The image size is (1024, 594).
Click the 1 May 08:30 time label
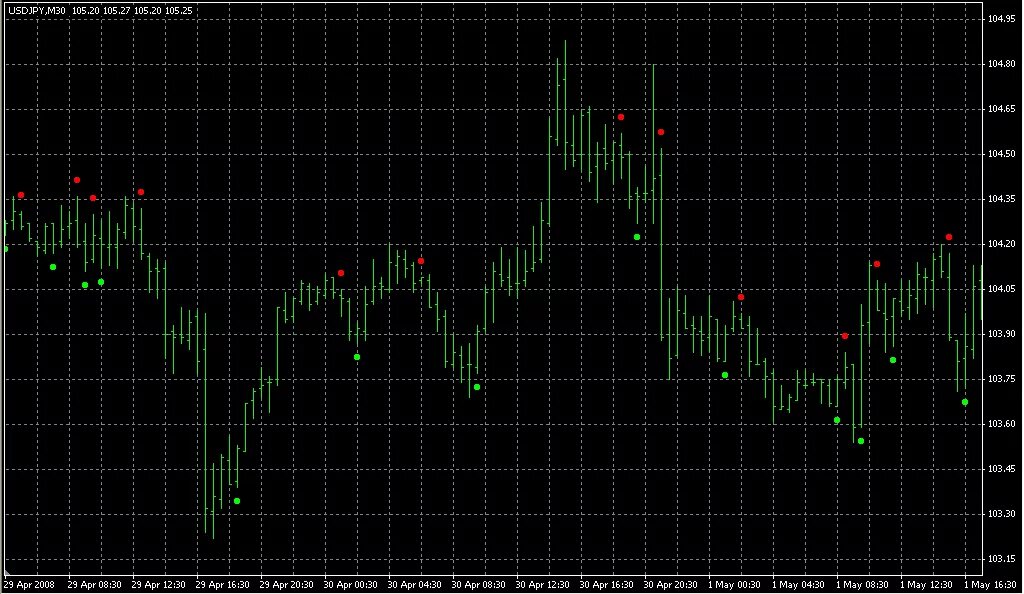point(862,585)
